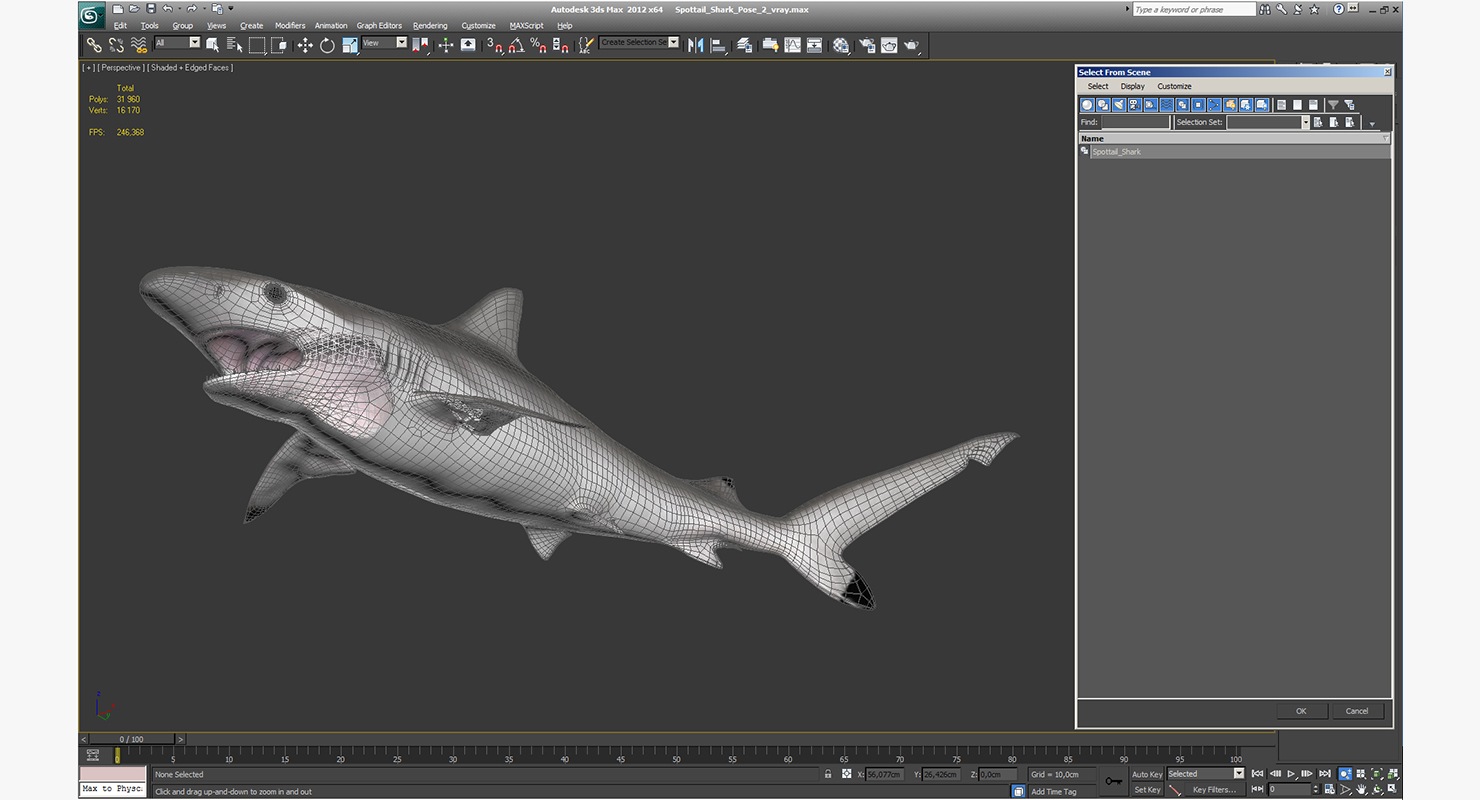Open the Mirror tool

(x=695, y=45)
